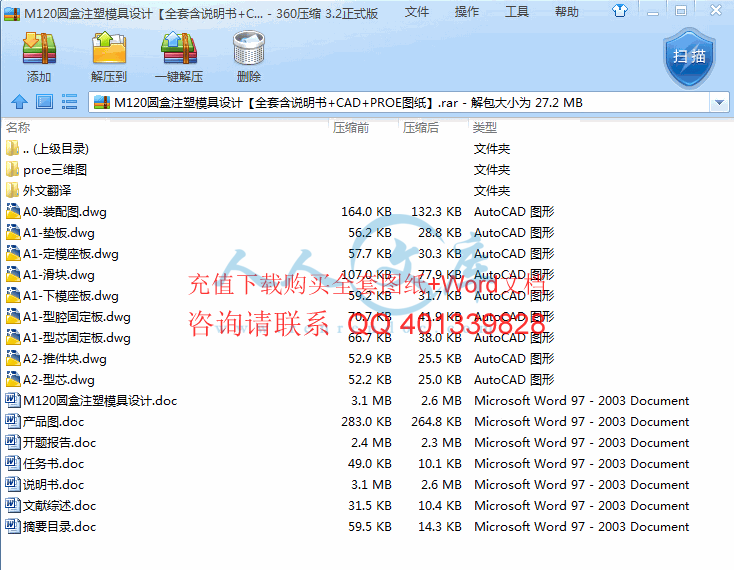
Task: Click the DWG icon of A1-滑块.dwg
Action: [x=13, y=275]
